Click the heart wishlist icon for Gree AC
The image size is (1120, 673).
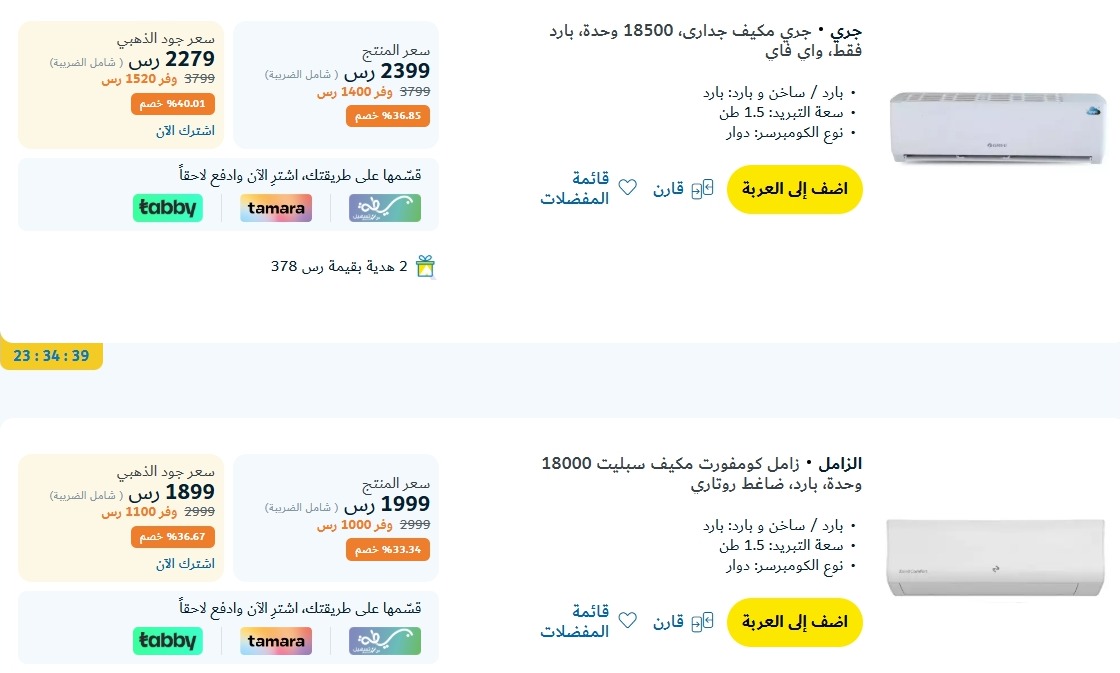(627, 188)
